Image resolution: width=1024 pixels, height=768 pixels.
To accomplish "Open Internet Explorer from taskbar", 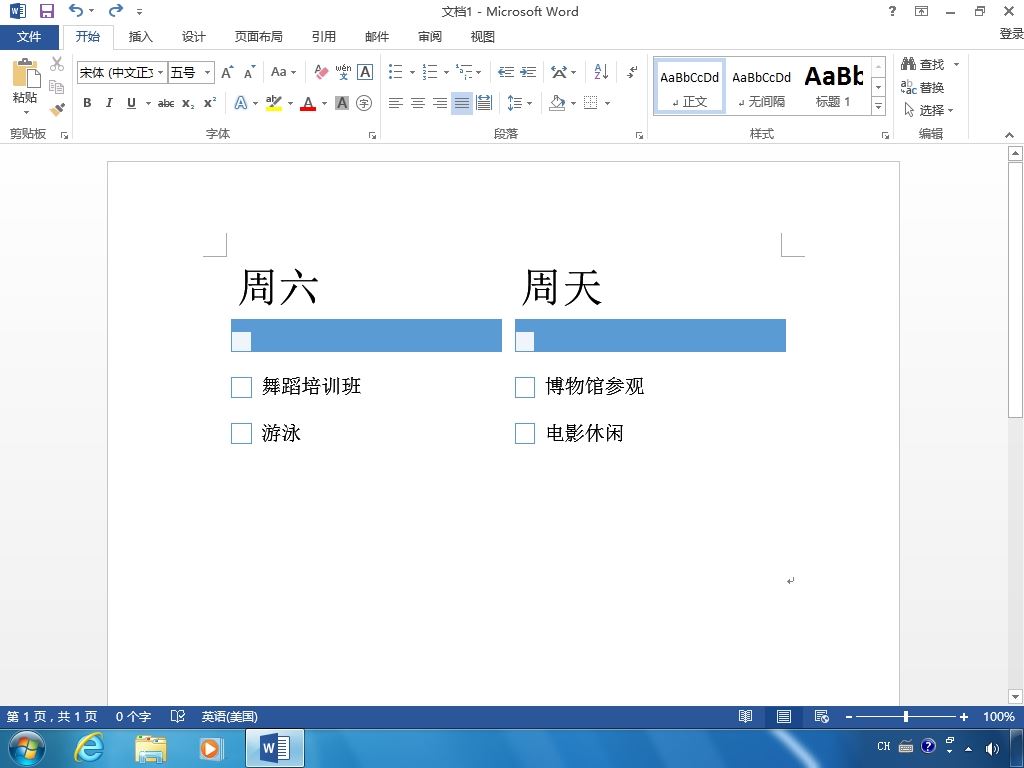I will point(89,748).
